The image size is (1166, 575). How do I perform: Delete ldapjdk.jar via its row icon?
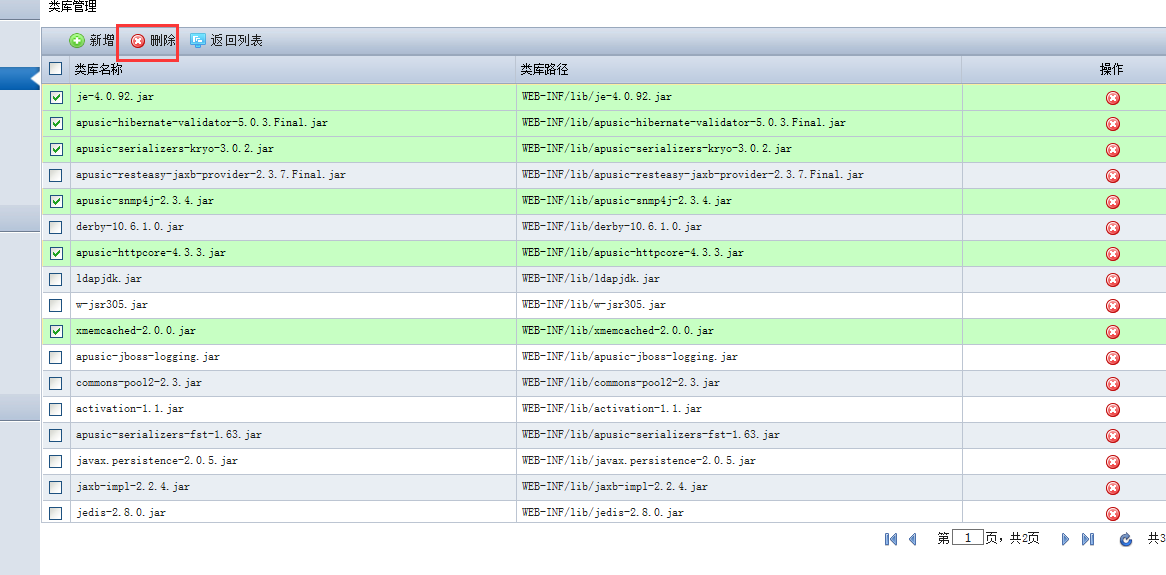tap(1112, 280)
